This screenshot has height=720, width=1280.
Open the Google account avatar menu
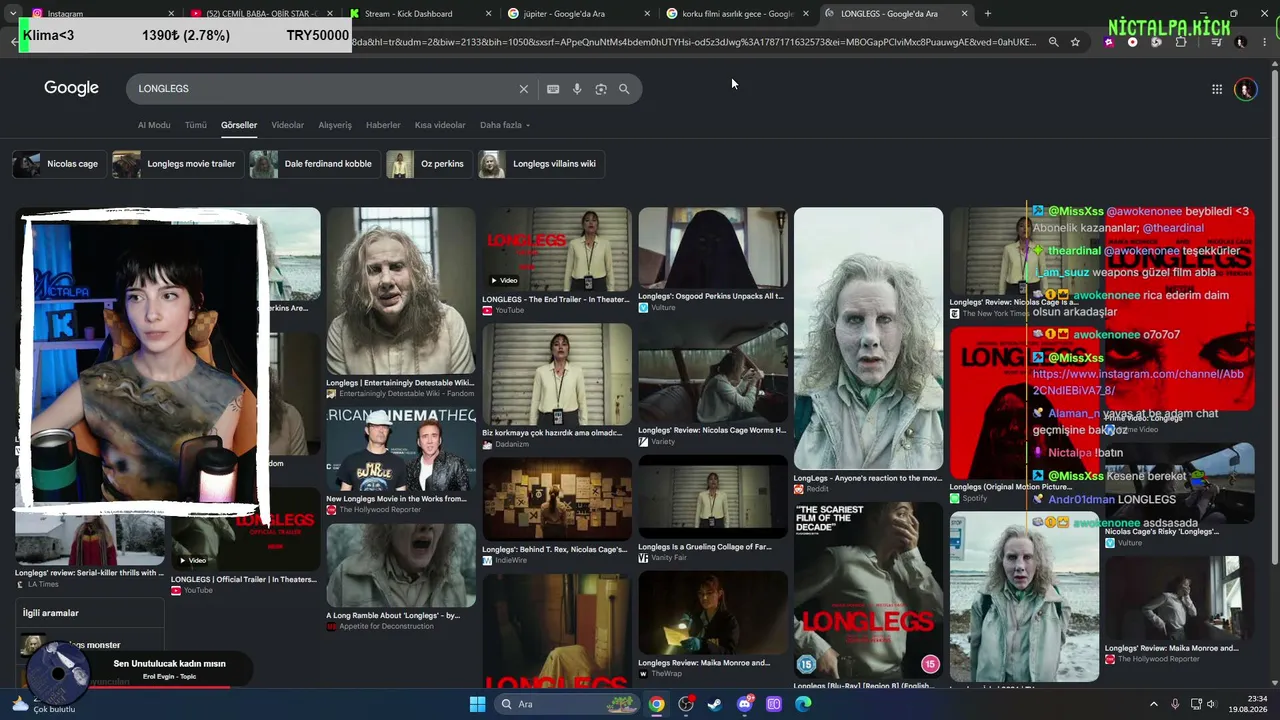[1245, 89]
